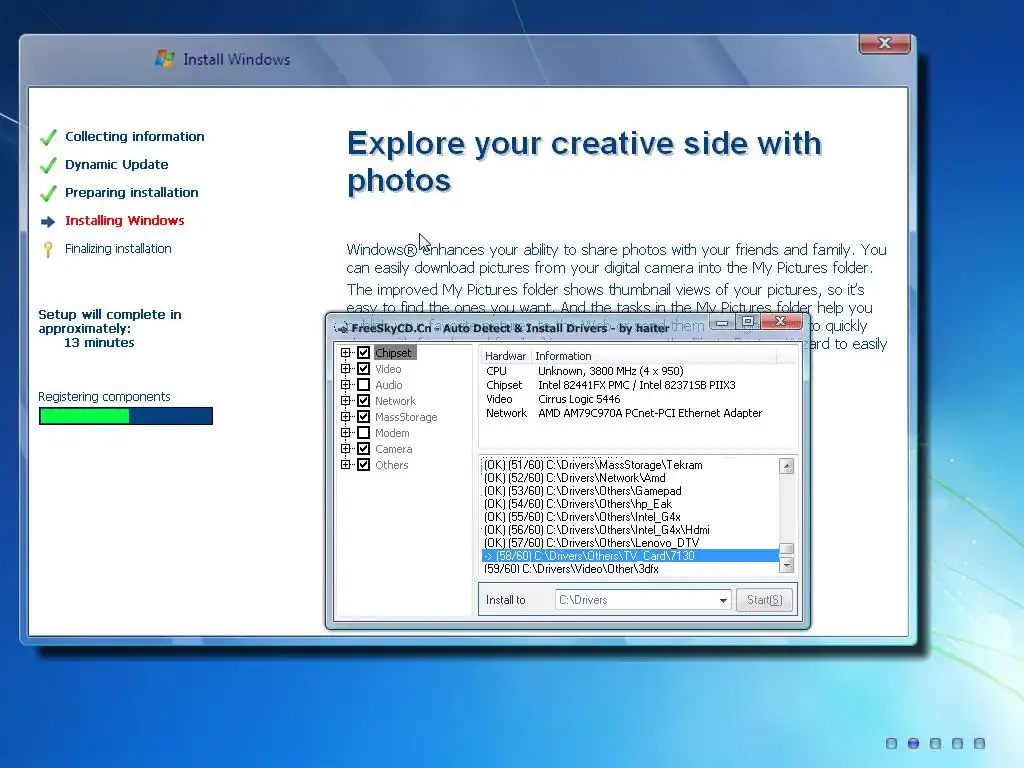
Task: Click the Hardwar column header
Action: coord(506,356)
